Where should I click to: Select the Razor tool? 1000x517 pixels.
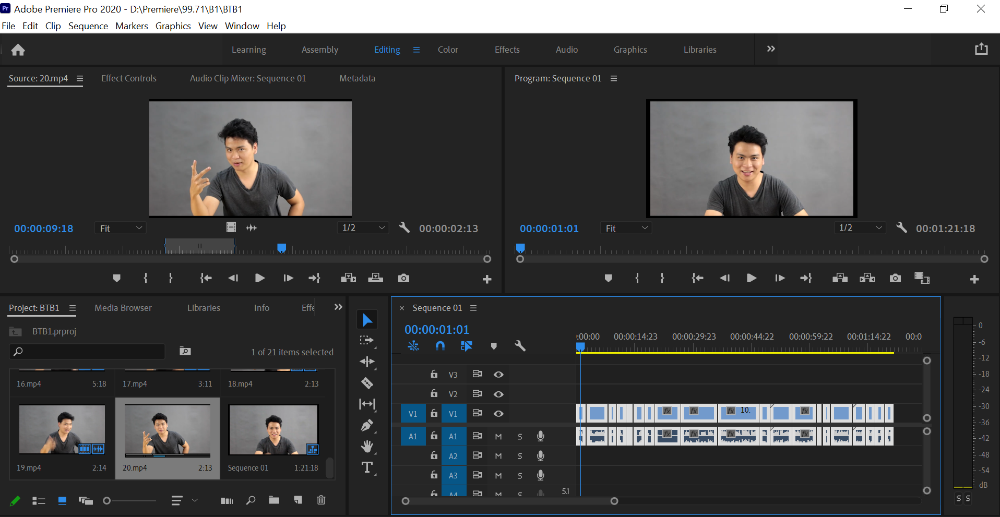click(x=367, y=382)
